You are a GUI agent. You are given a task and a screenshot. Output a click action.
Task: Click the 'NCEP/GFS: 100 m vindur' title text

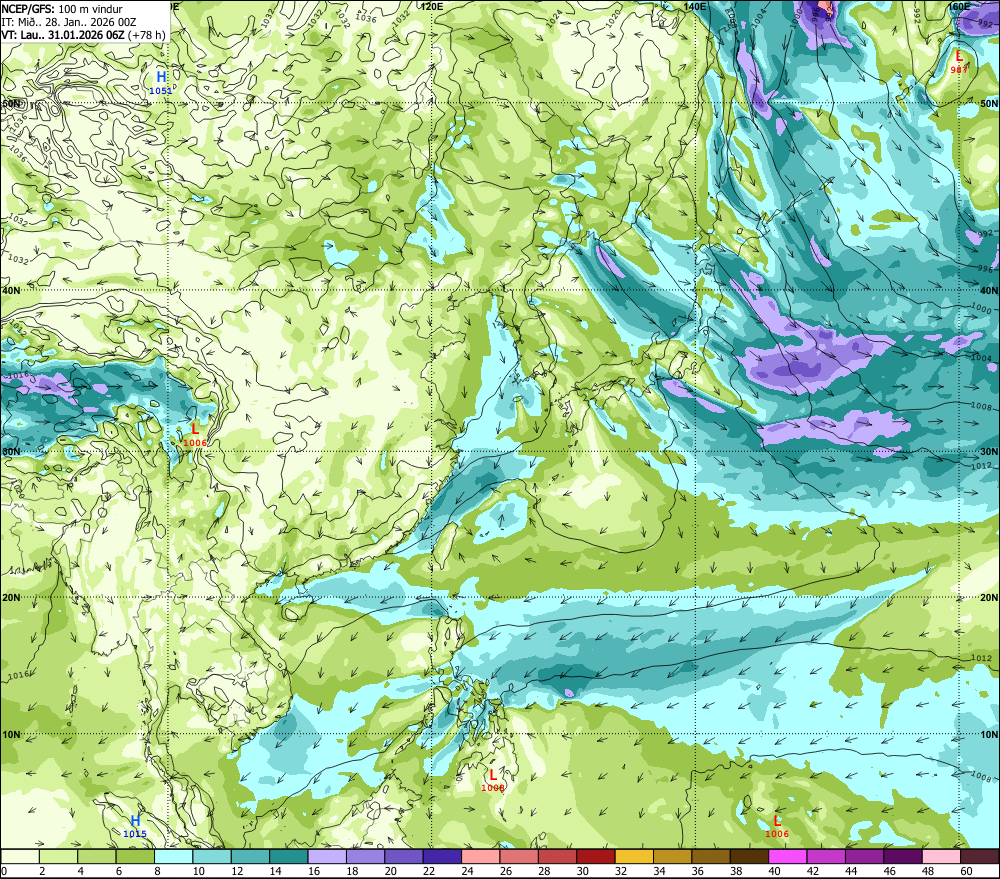point(62,9)
